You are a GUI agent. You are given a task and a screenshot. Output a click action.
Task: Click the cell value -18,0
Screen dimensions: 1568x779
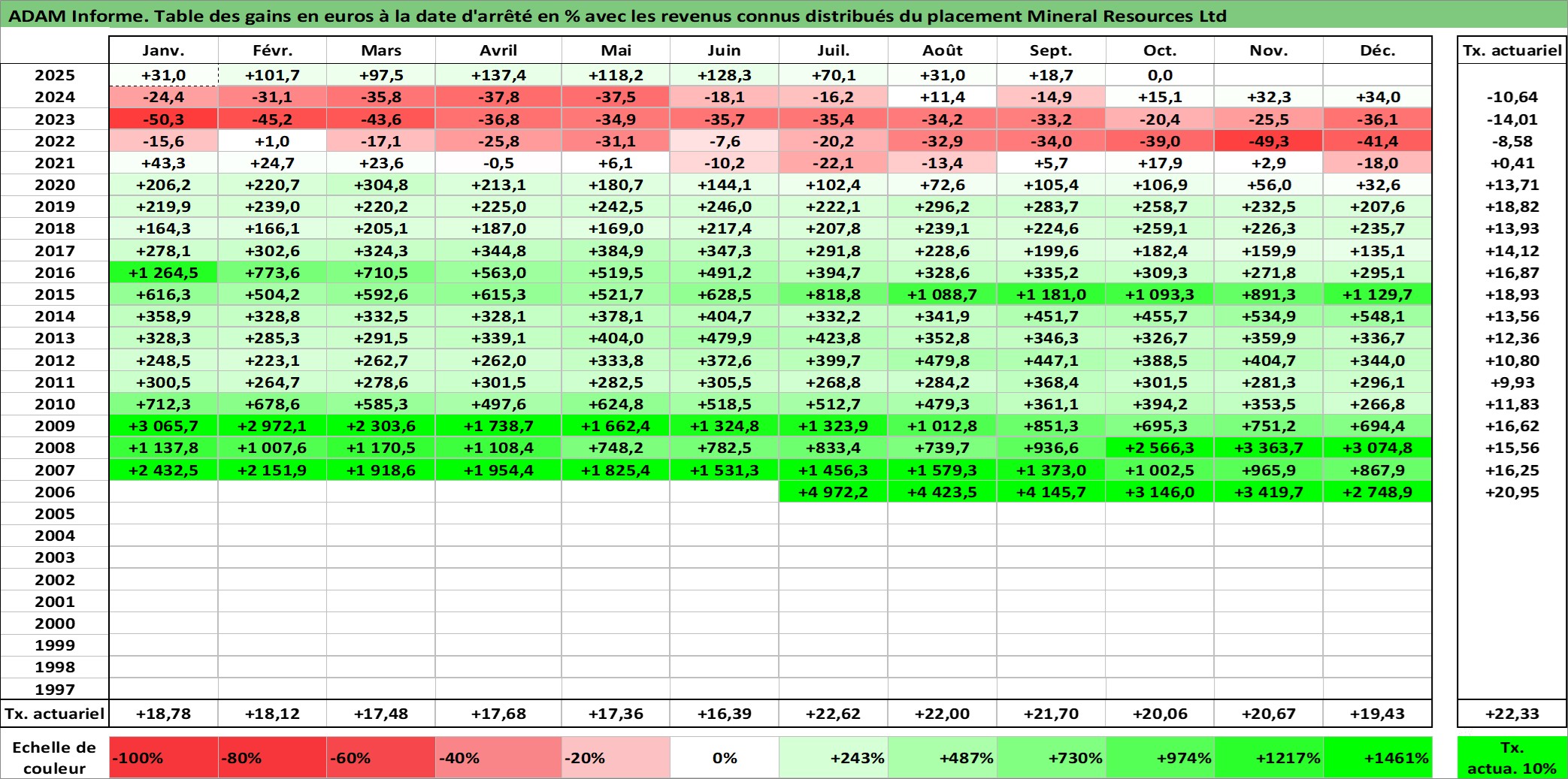click(1377, 163)
